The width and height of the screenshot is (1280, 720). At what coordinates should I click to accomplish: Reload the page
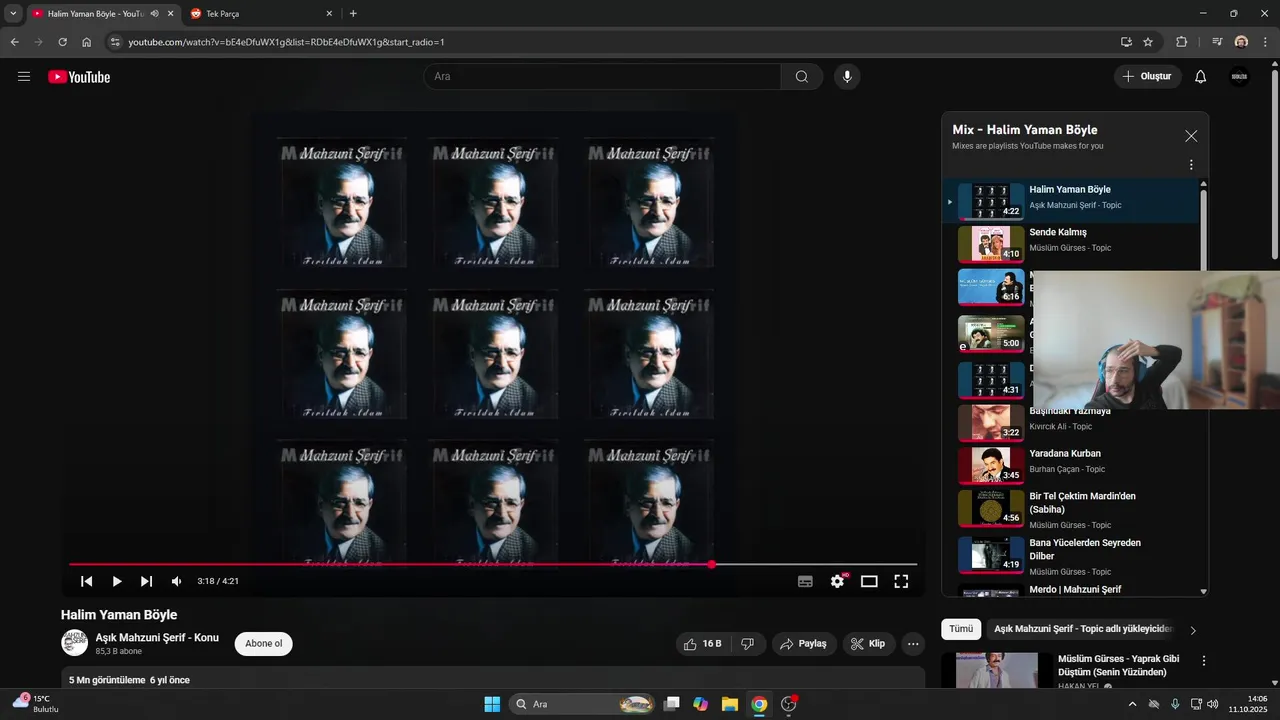pos(62,42)
